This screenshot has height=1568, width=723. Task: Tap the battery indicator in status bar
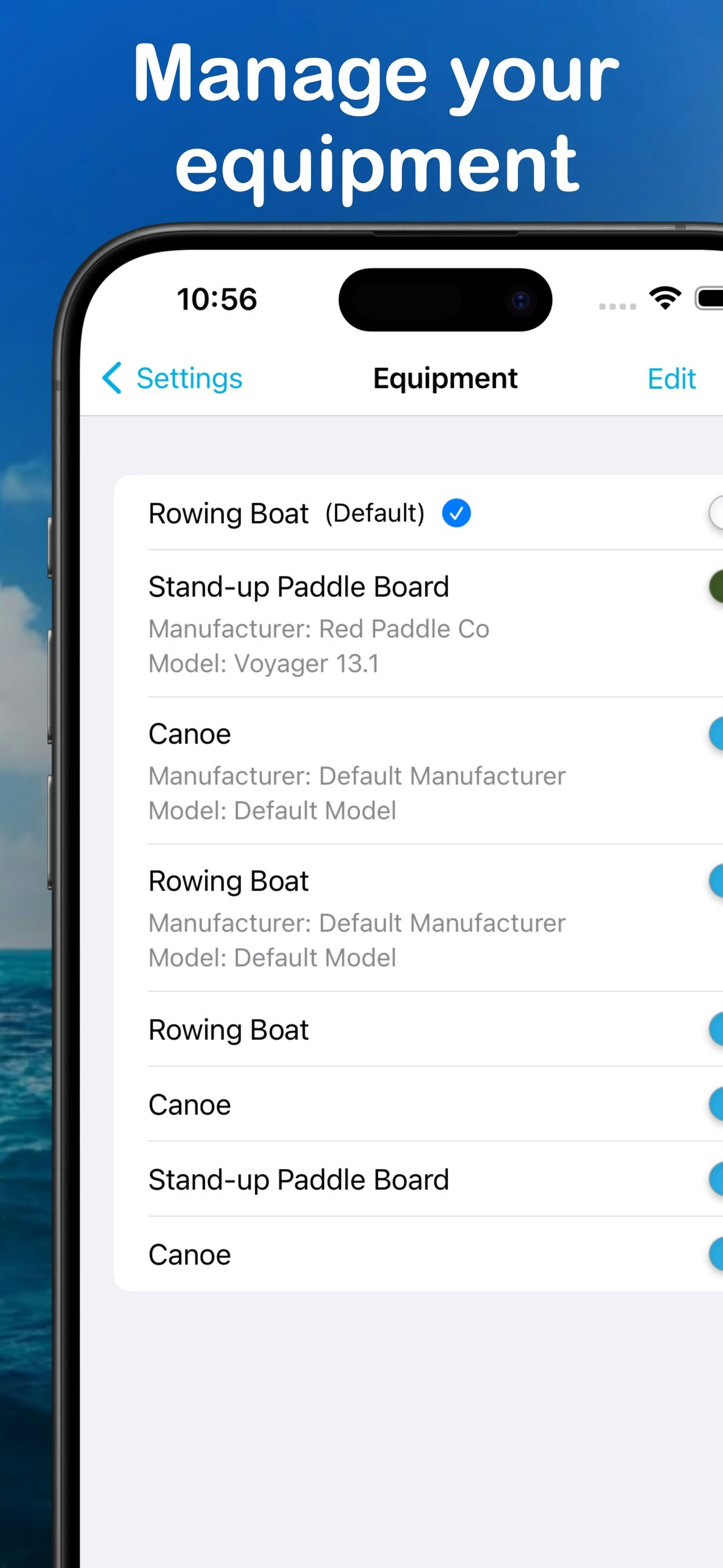coord(710,298)
